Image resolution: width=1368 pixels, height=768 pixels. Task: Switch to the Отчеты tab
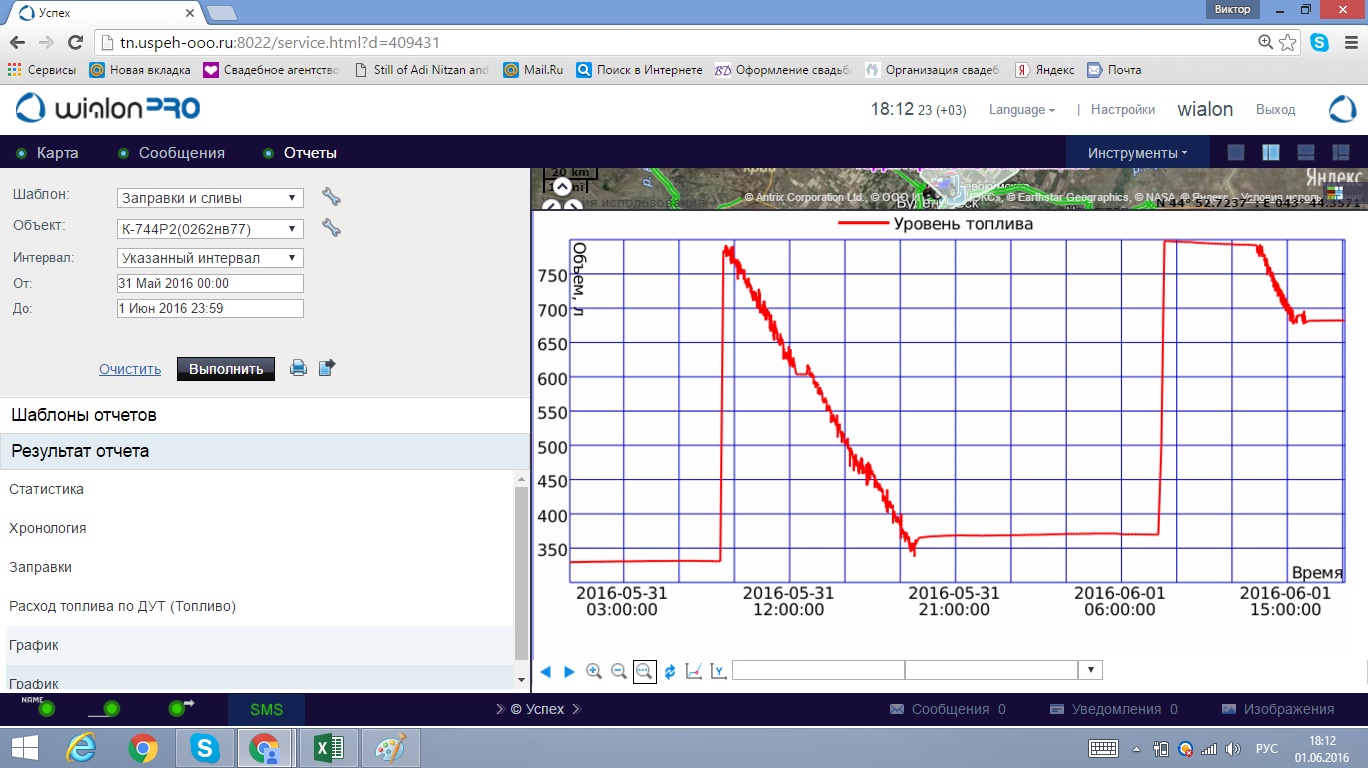pos(310,153)
